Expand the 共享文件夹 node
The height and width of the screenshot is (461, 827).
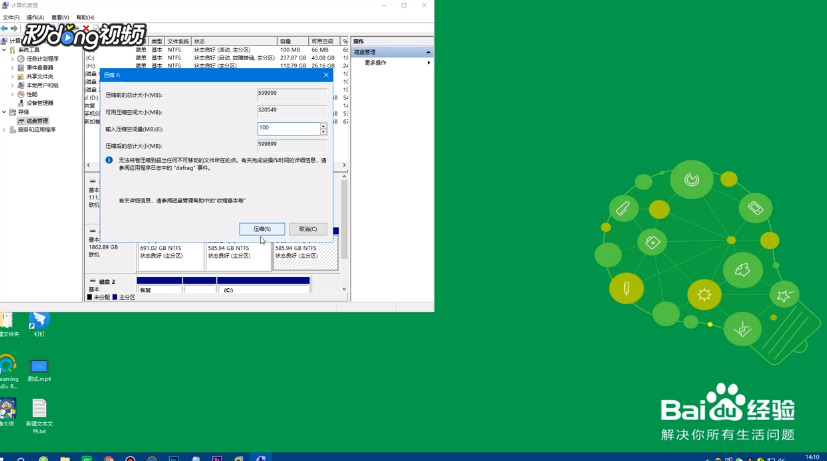click(12, 76)
